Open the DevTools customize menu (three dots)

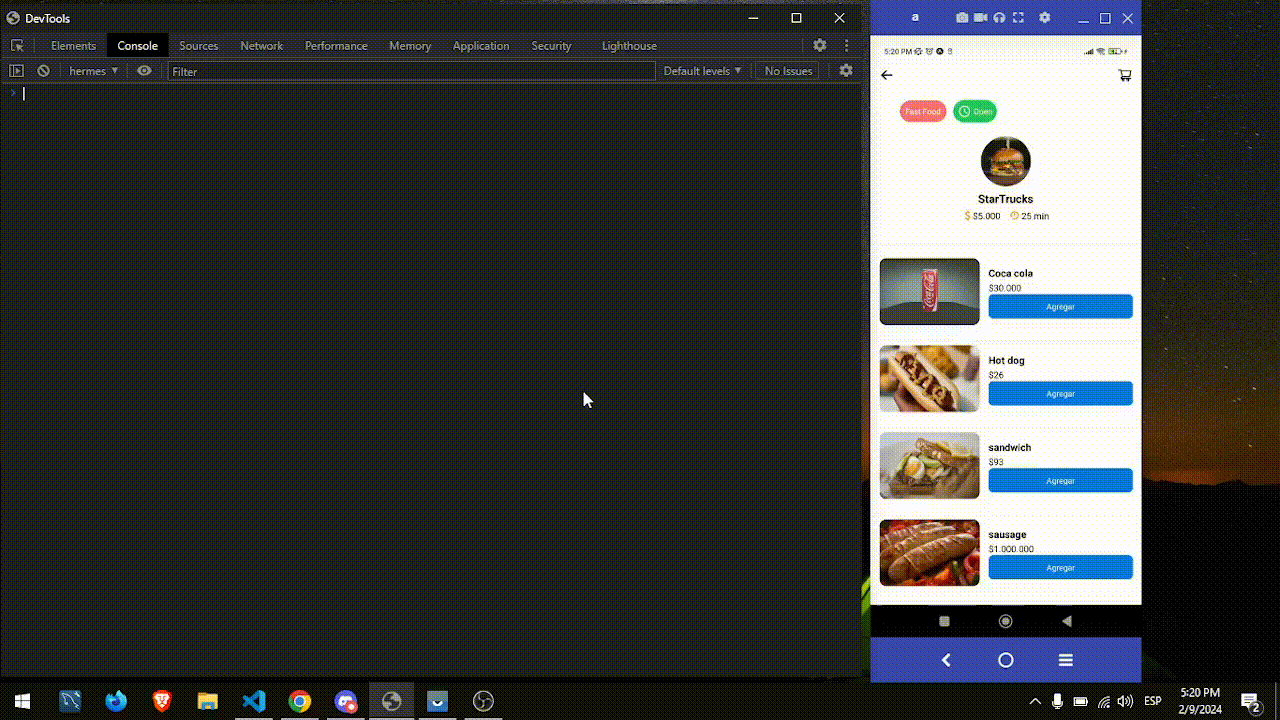point(846,45)
